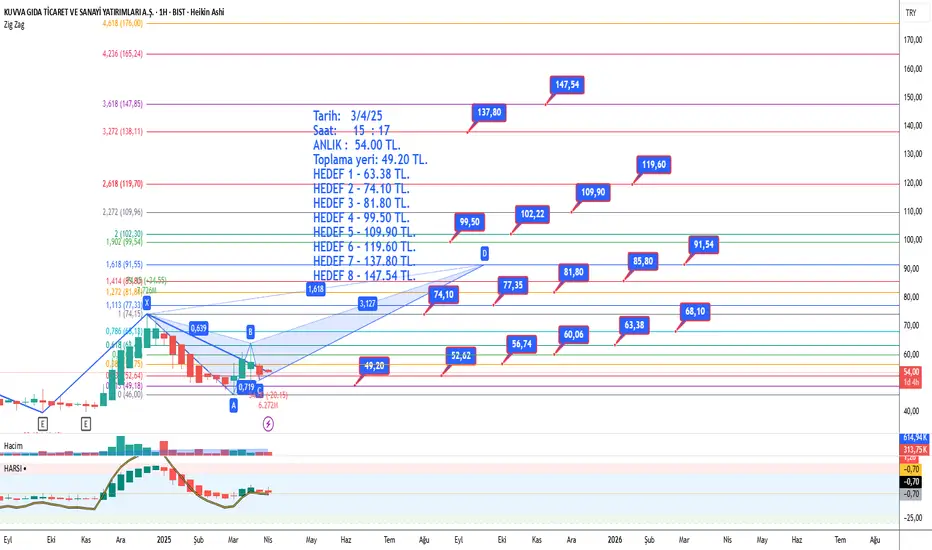932x550 pixels.
Task: Click the purple lightning bolt event icon
Action: click(x=268, y=424)
